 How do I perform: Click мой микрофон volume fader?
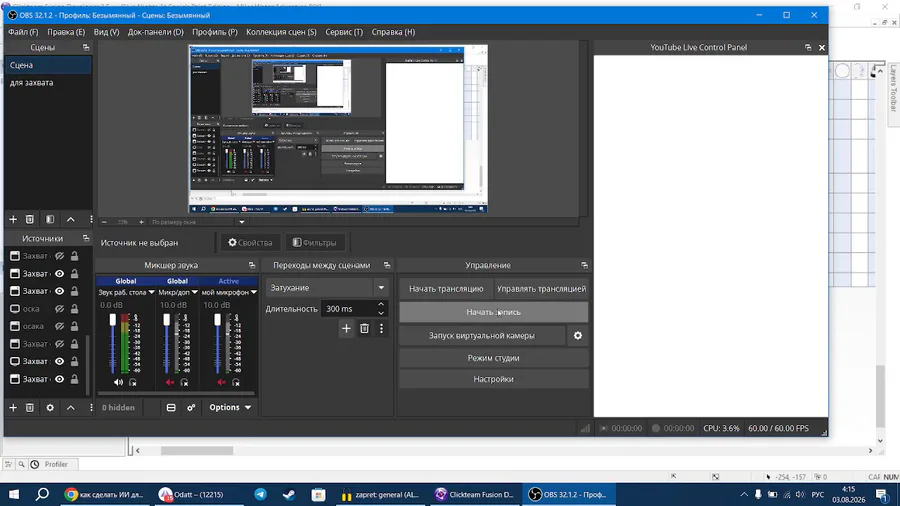(x=218, y=320)
